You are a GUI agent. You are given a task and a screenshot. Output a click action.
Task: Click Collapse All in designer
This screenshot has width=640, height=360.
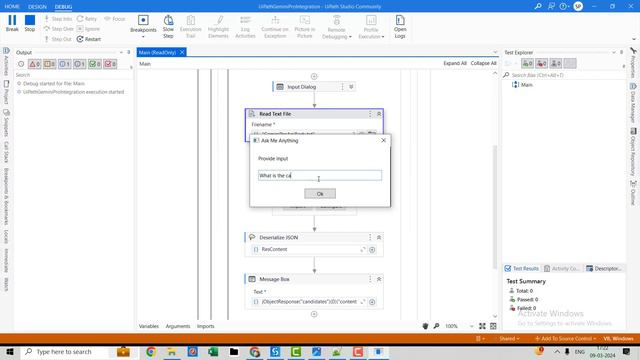pos(483,63)
